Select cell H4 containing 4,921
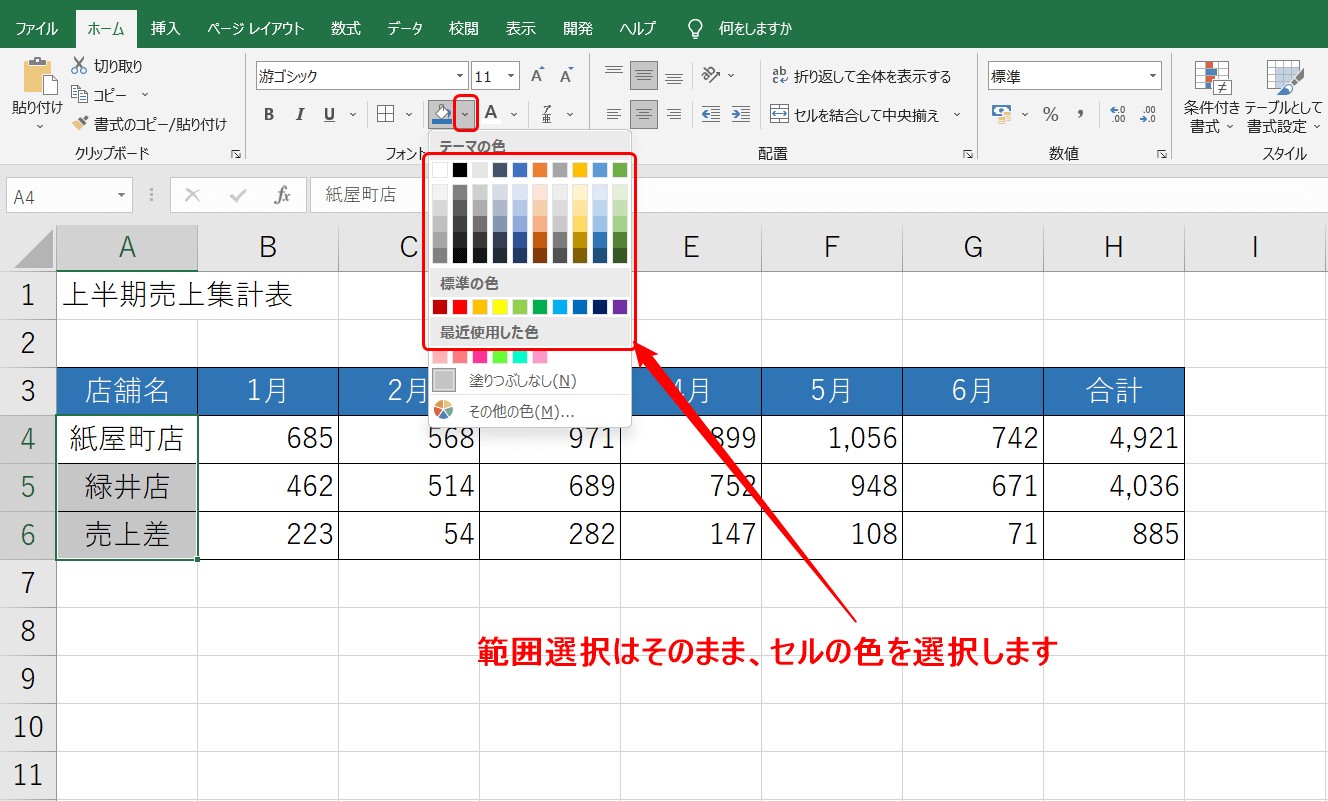1328x801 pixels. pos(1114,439)
